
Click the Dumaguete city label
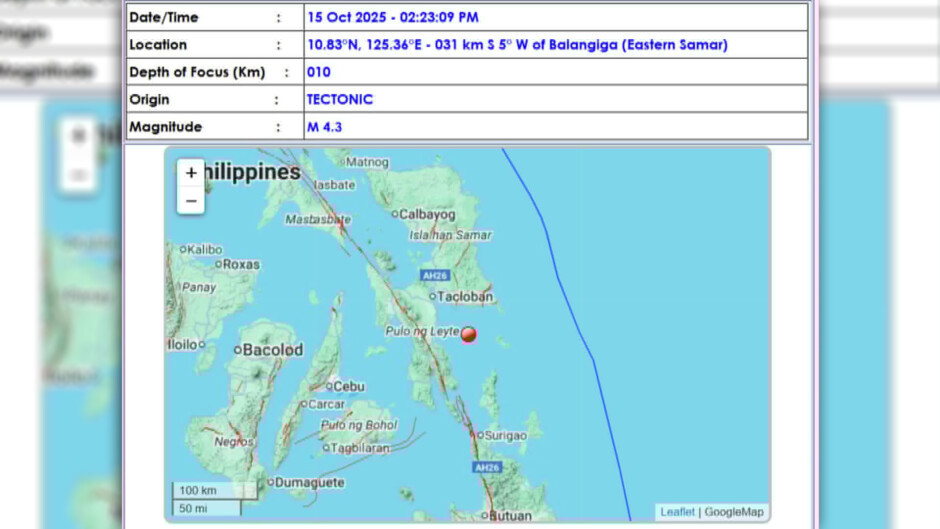pyautogui.click(x=311, y=482)
